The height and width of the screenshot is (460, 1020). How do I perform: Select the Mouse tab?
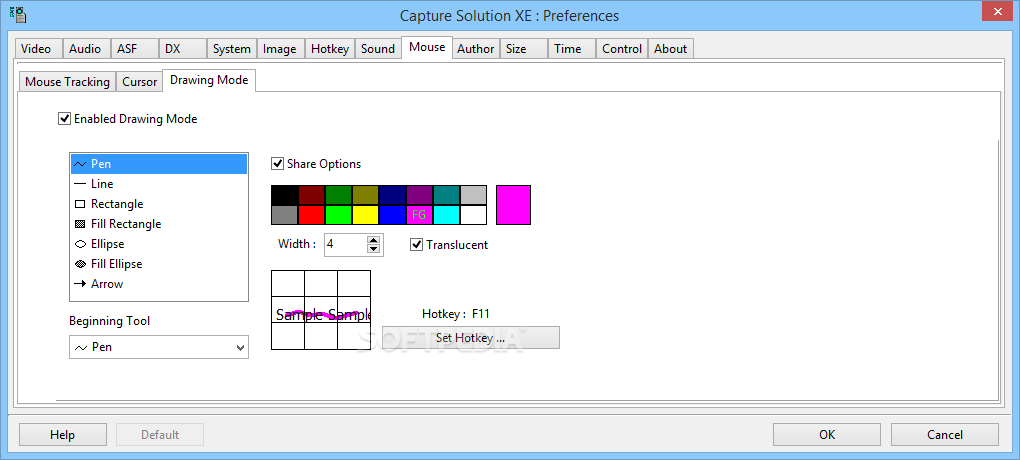427,47
